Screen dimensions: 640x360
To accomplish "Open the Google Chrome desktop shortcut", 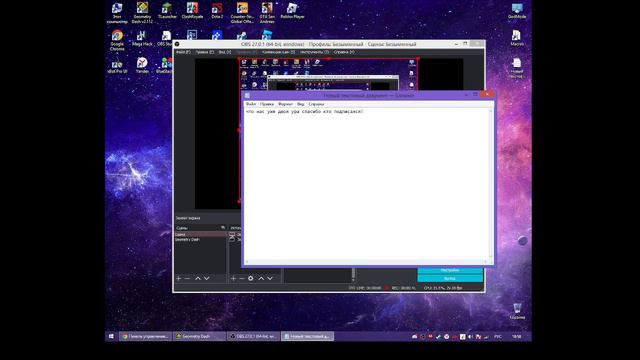I will [x=117, y=40].
